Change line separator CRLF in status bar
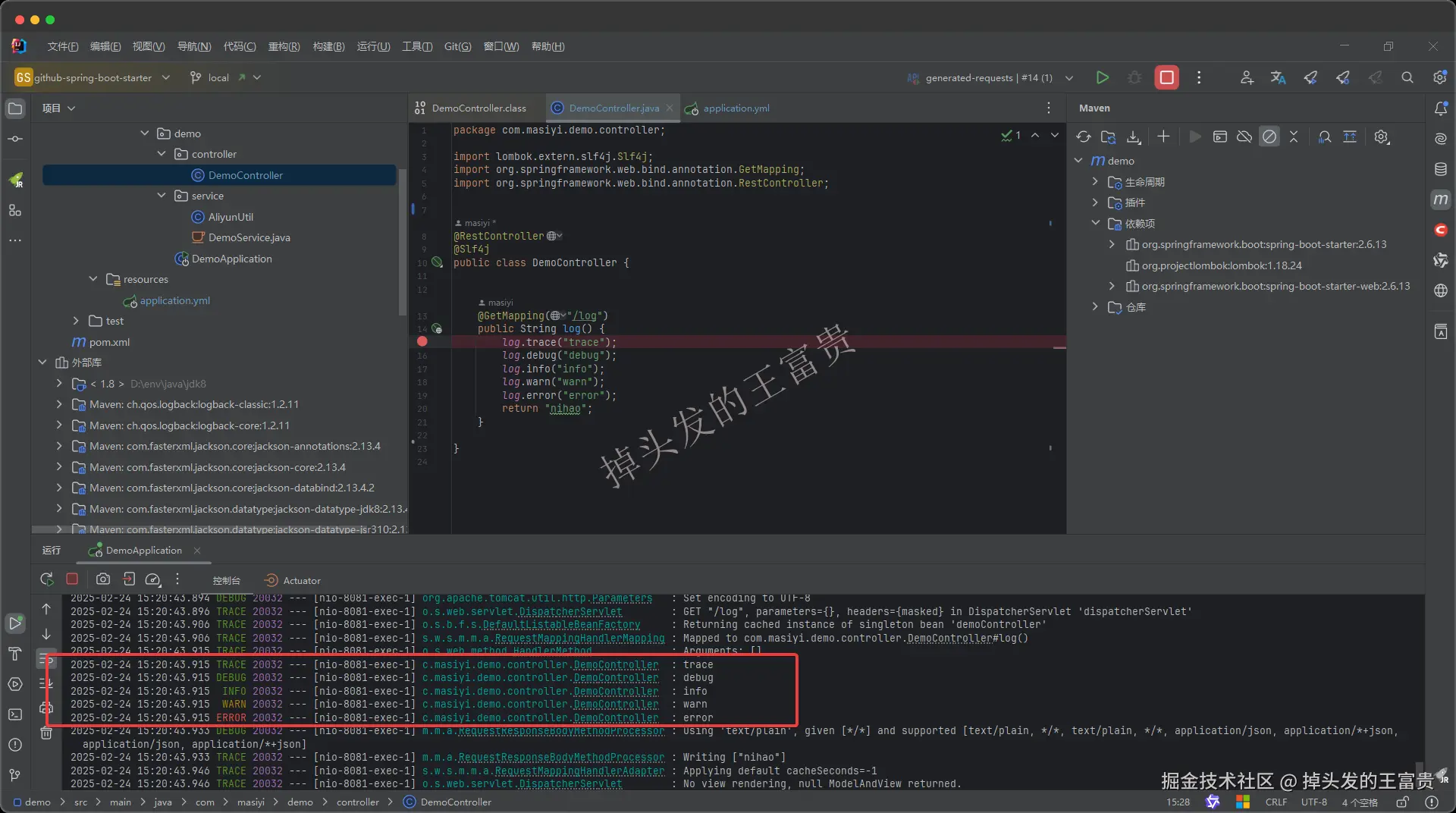 (1276, 802)
